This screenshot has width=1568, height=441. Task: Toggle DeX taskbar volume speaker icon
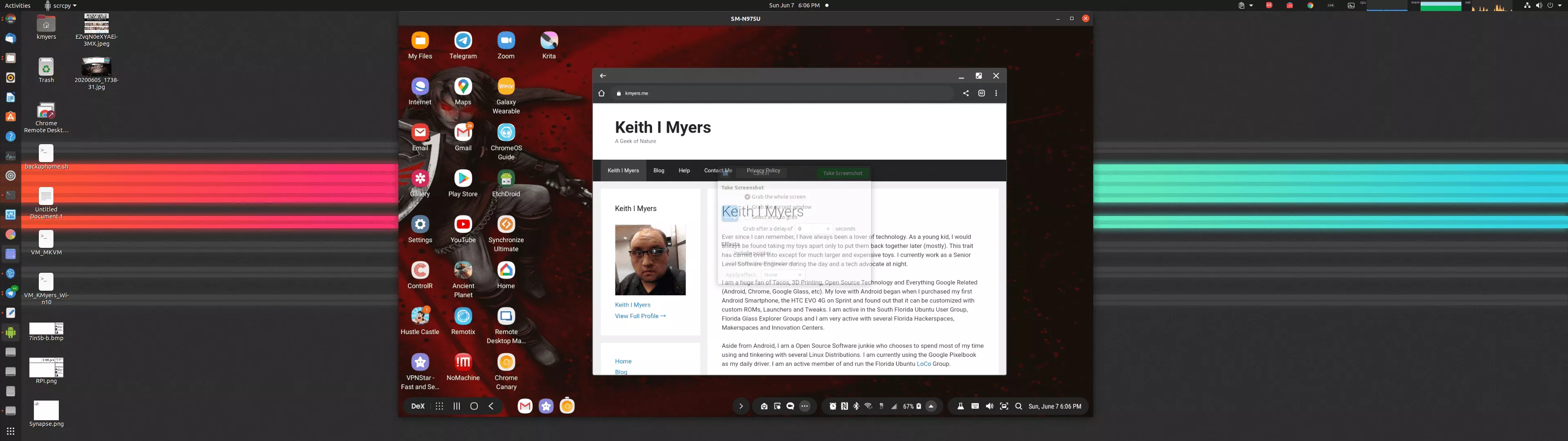tap(989, 406)
